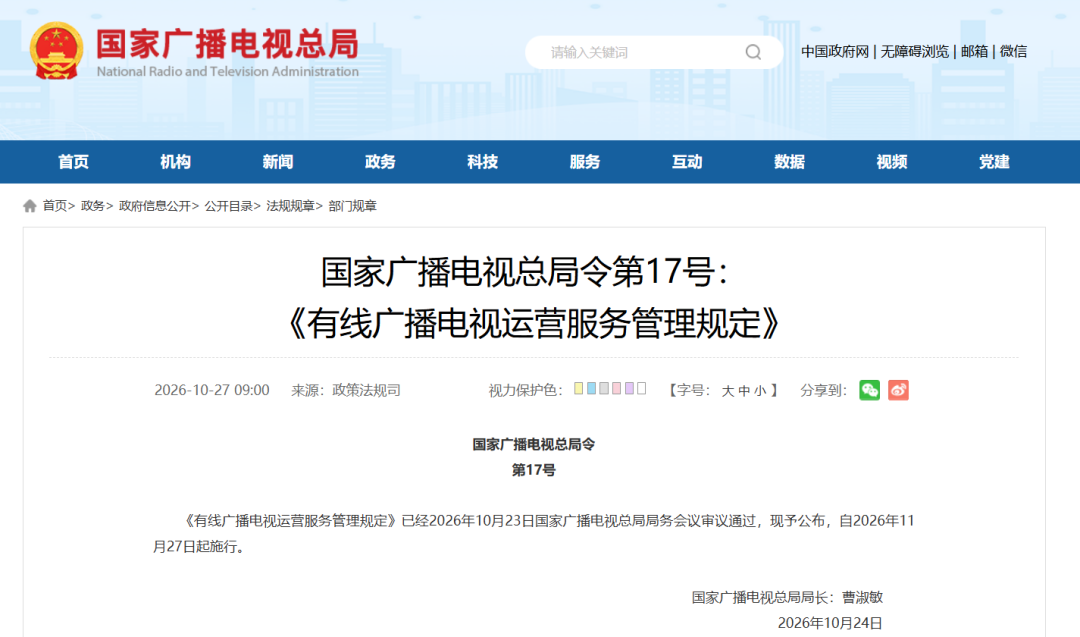
Task: Select the gray eye-protection color
Action: pos(604,388)
